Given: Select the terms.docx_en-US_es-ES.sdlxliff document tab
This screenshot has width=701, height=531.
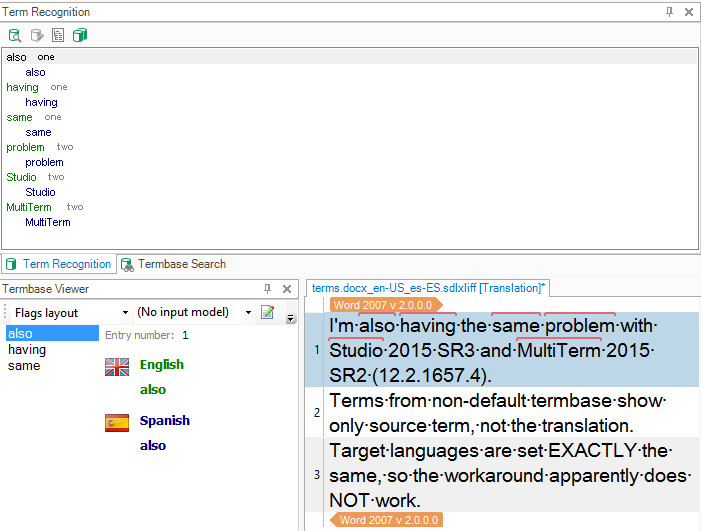Looking at the screenshot, I should click(428, 288).
